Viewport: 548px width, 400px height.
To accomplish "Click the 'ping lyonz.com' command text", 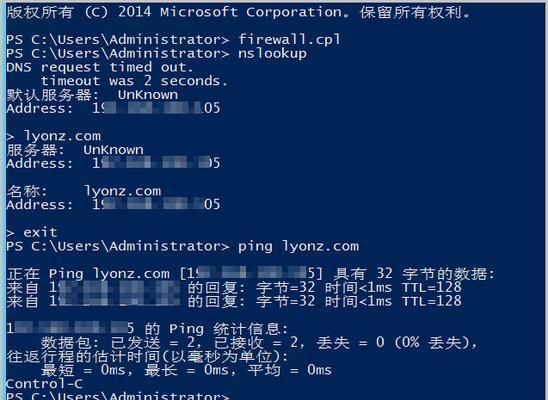I will tap(298, 247).
